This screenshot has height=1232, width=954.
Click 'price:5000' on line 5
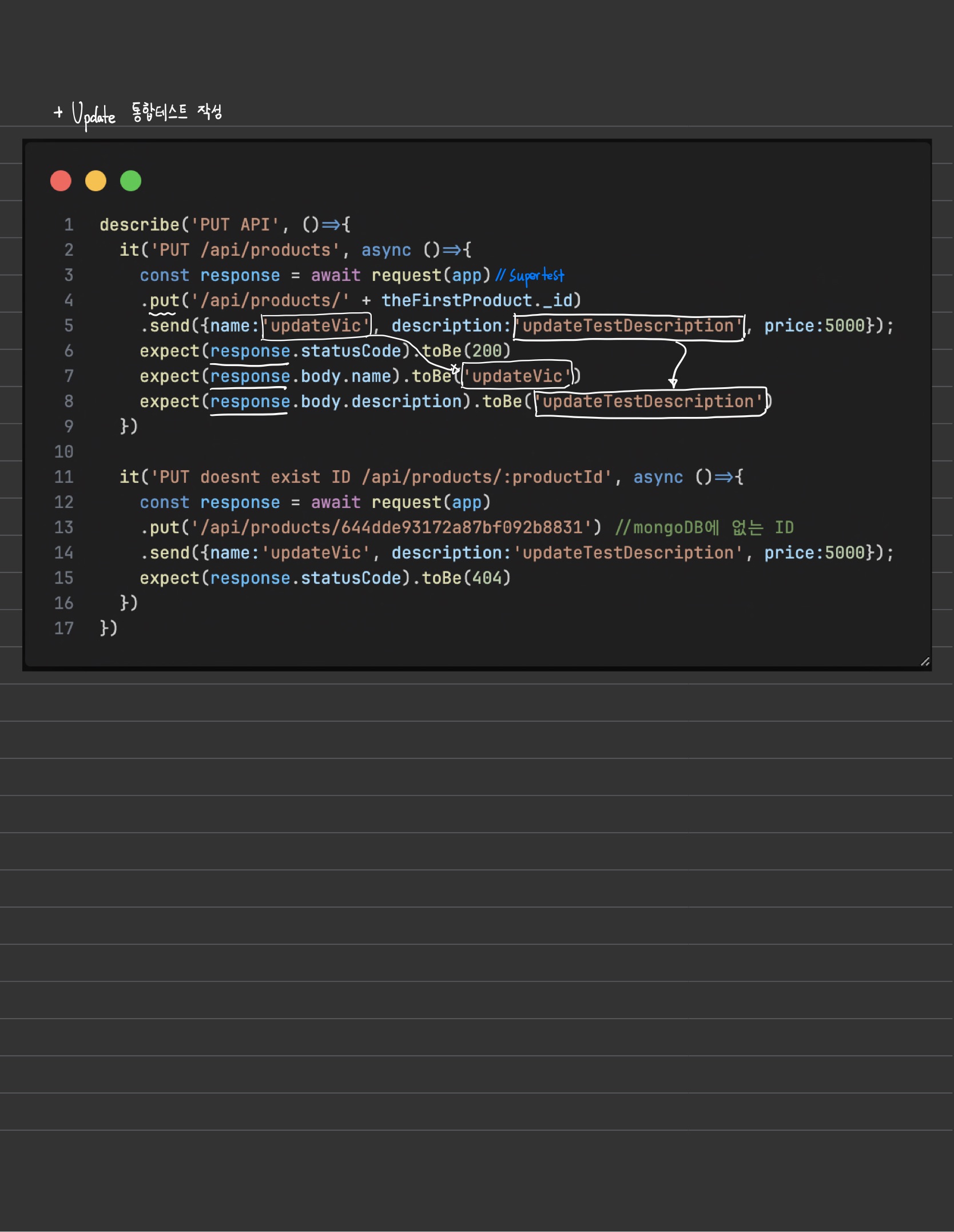coord(814,325)
